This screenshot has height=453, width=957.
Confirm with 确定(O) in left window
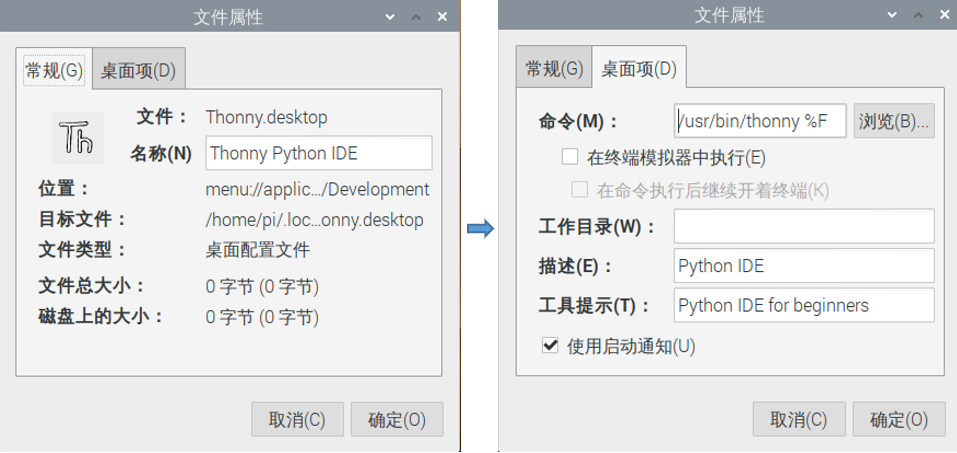tap(397, 419)
